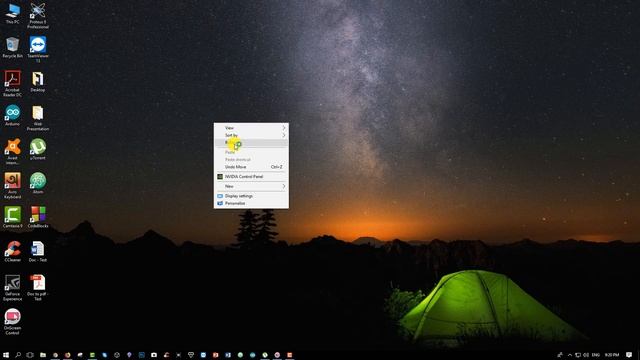Open the Auto Keyboard shortcut

tap(12, 186)
